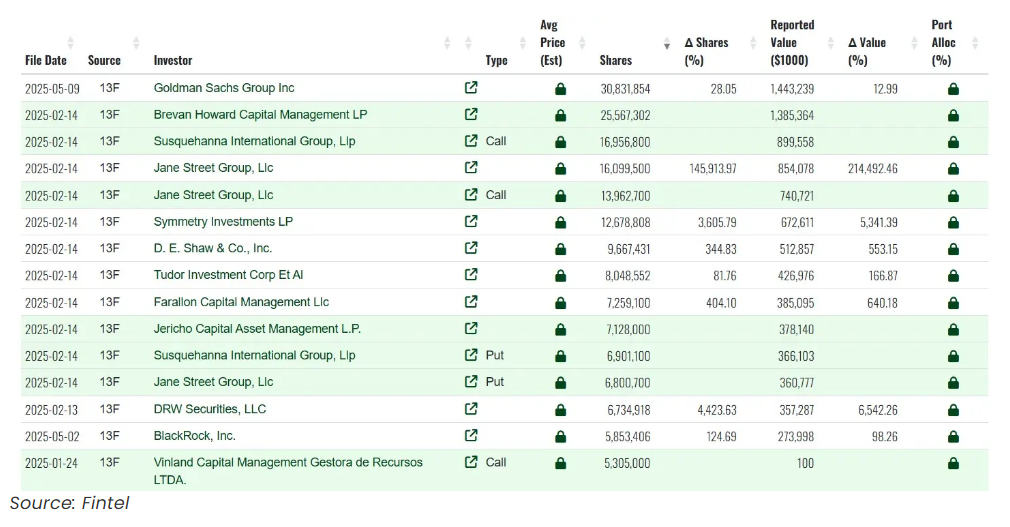The image size is (1010, 527).
Task: Open external link icon for Goldman Sachs row
Action: [x=471, y=88]
